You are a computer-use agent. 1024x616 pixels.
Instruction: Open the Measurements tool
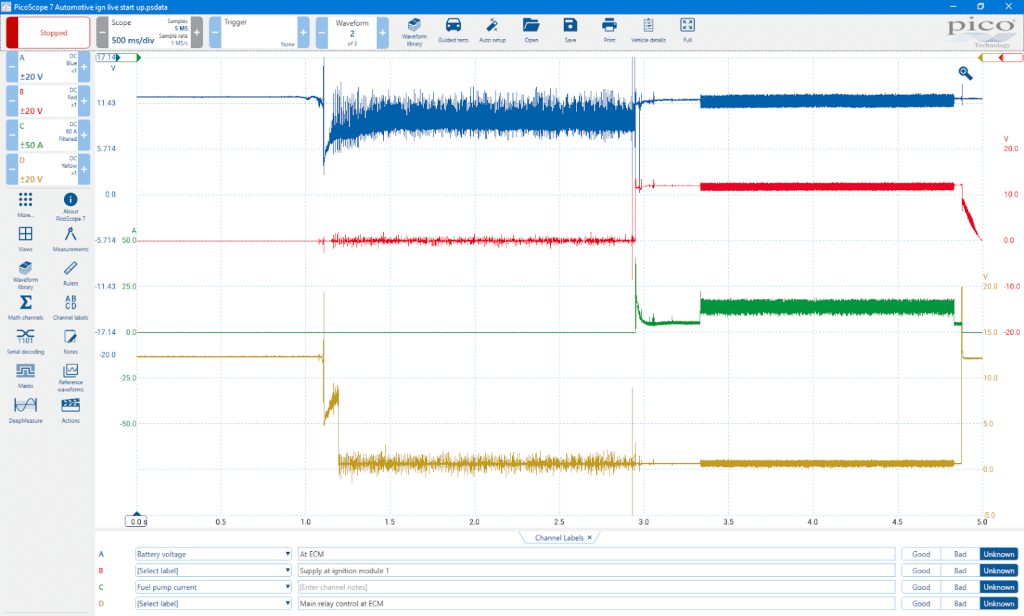coord(71,239)
